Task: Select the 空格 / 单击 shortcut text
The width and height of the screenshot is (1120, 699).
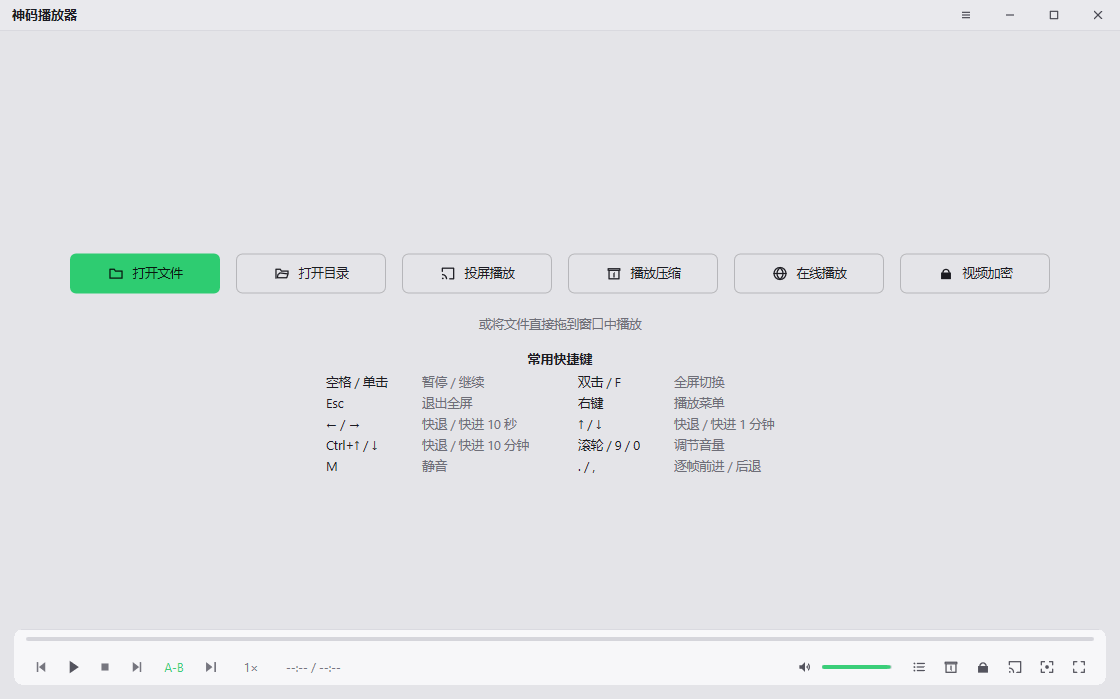Action: 356,383
